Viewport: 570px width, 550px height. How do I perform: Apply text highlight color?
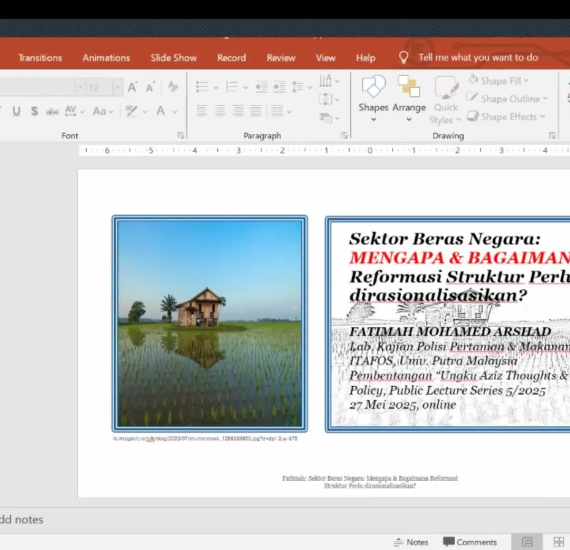(131, 111)
